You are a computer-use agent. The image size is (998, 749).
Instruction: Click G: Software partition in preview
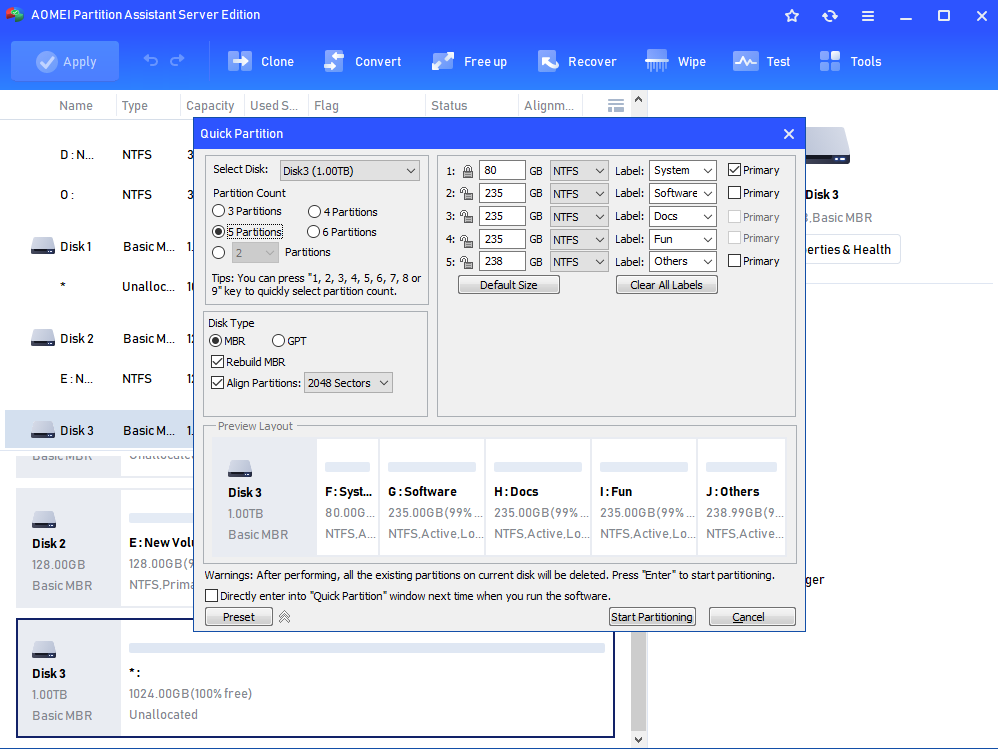tap(432, 497)
